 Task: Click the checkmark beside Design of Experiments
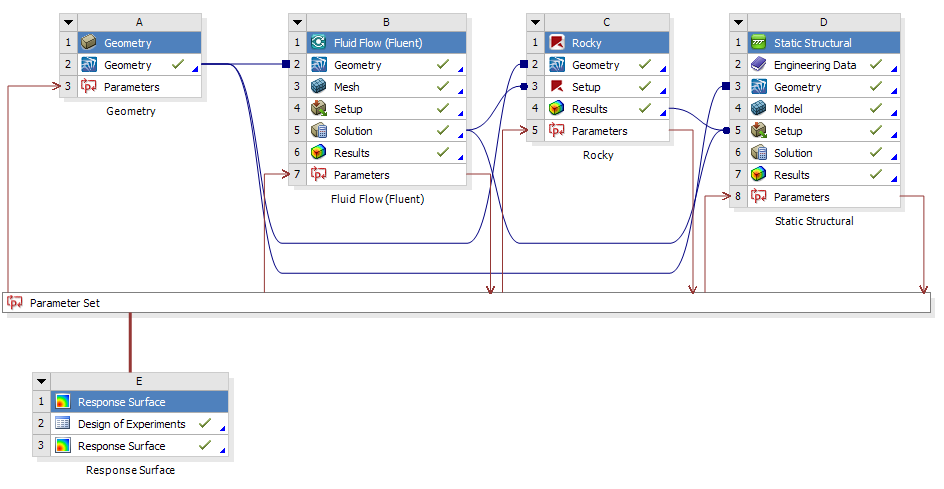click(x=205, y=424)
